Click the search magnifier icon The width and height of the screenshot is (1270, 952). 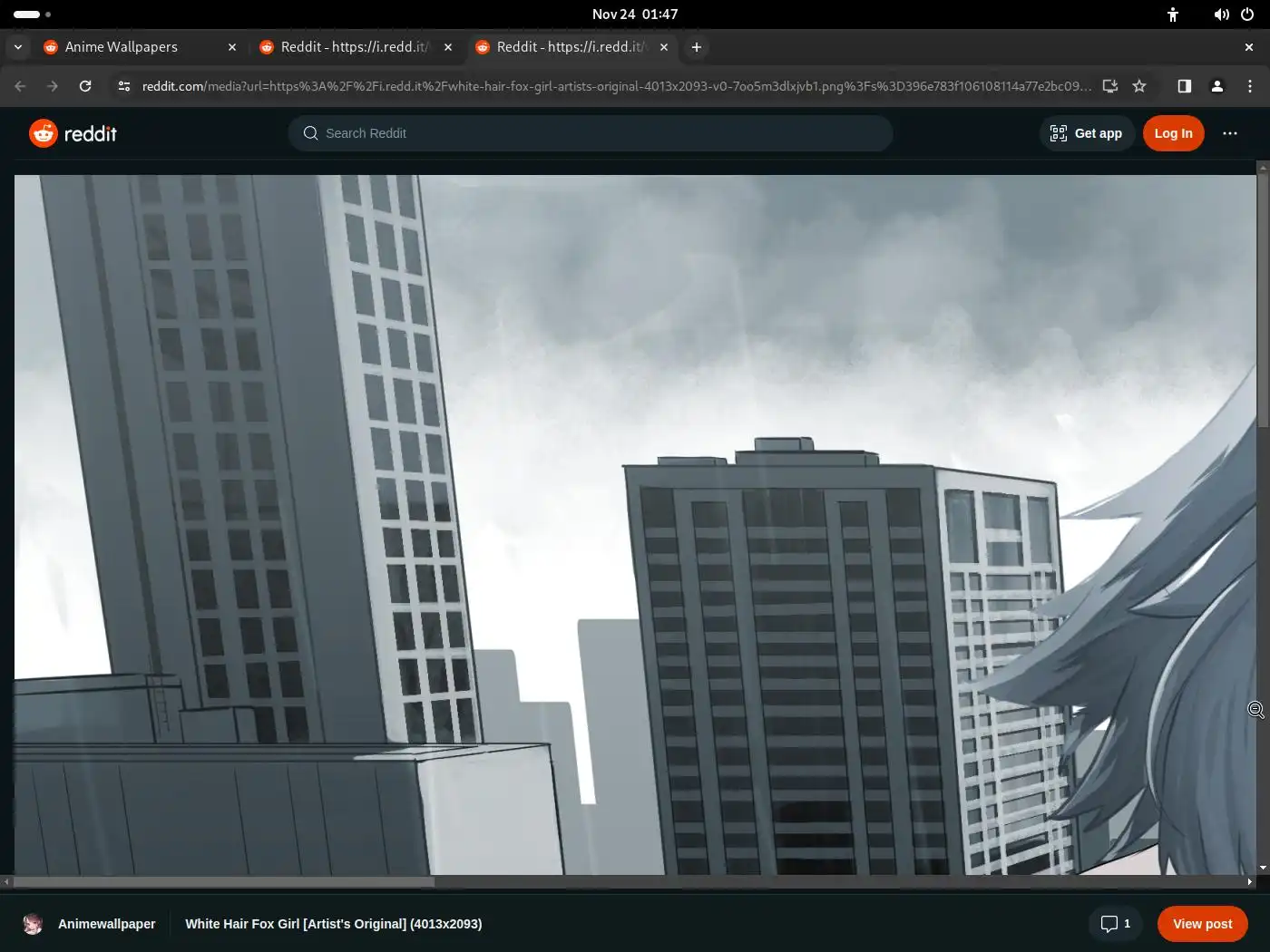pyautogui.click(x=310, y=133)
